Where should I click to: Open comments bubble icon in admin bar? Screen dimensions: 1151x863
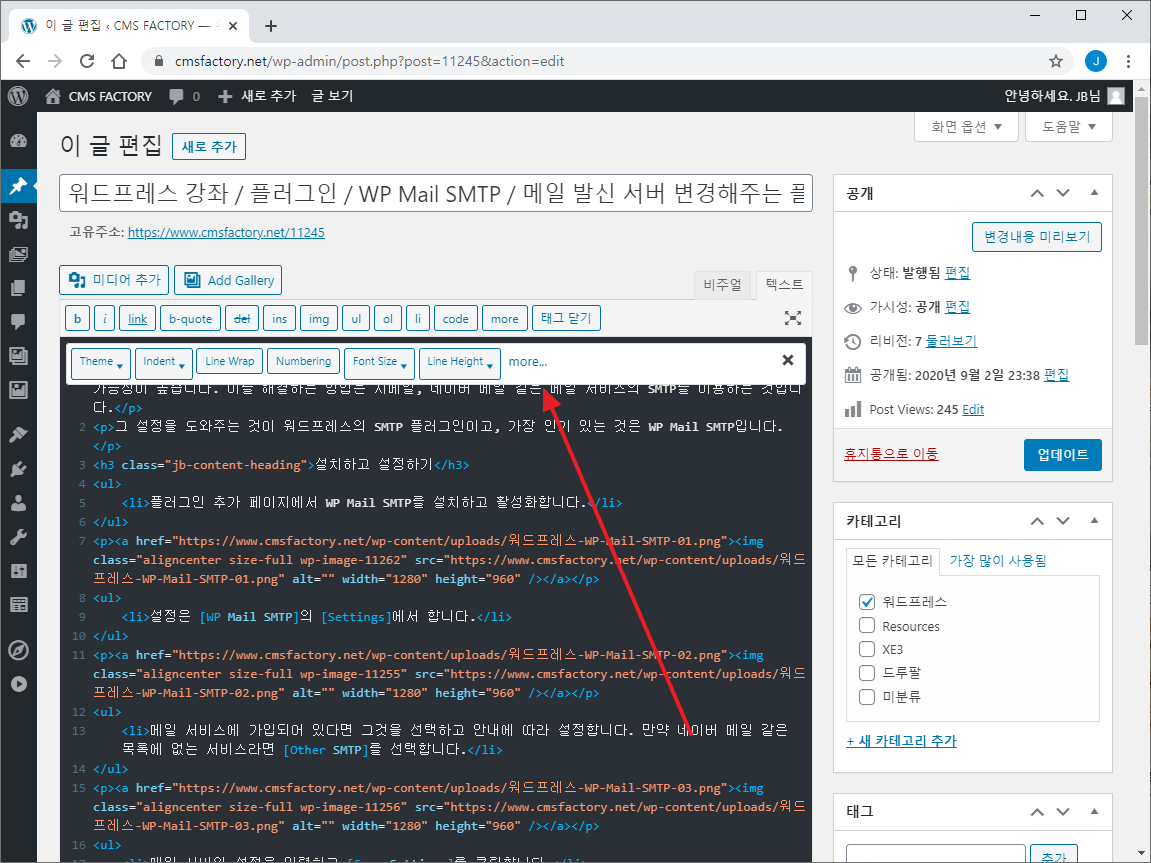pos(176,96)
